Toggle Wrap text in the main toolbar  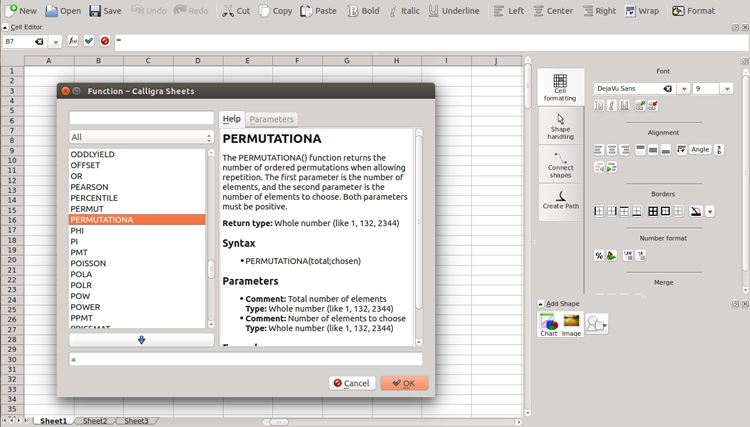(642, 11)
